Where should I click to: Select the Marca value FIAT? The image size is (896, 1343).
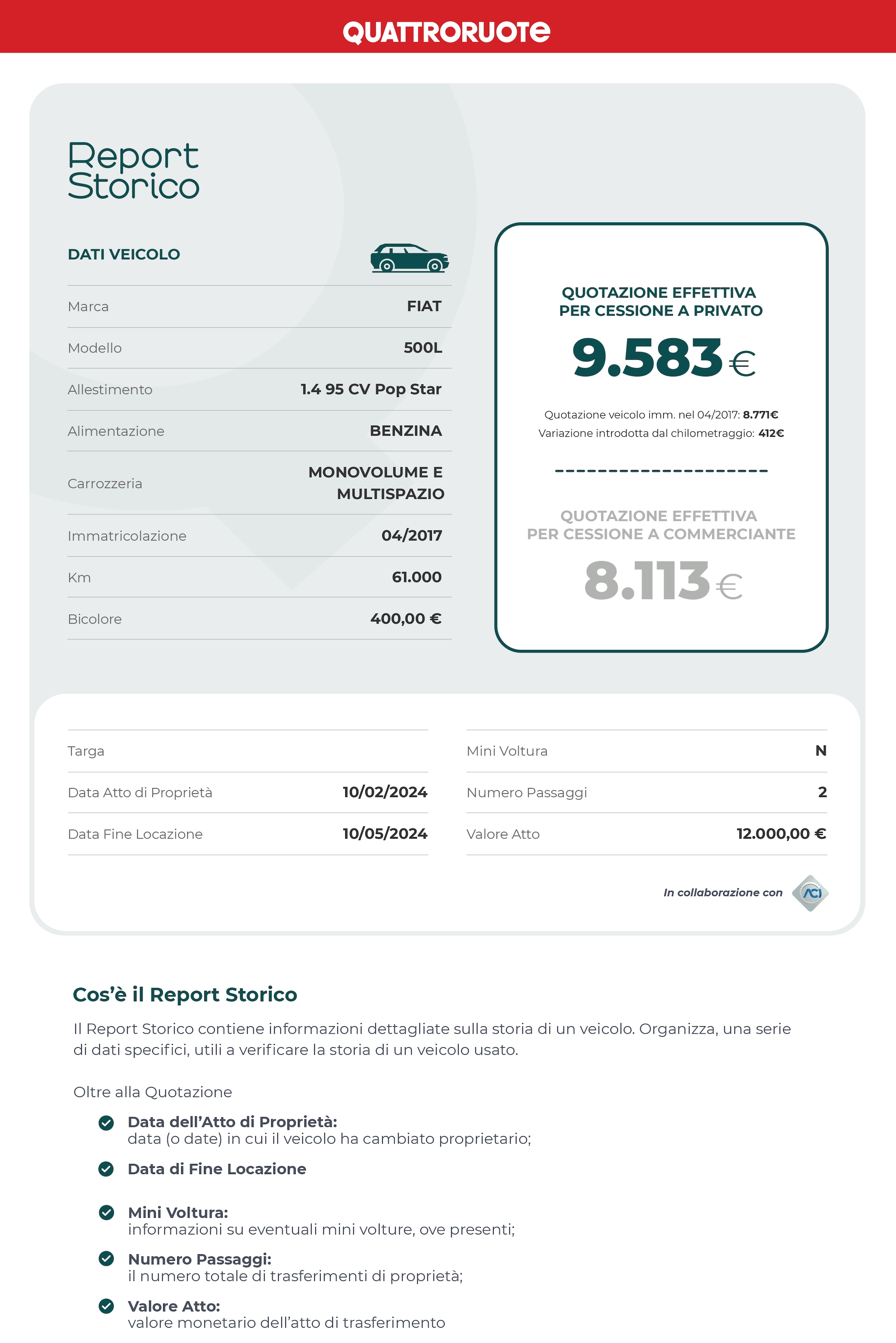click(424, 306)
